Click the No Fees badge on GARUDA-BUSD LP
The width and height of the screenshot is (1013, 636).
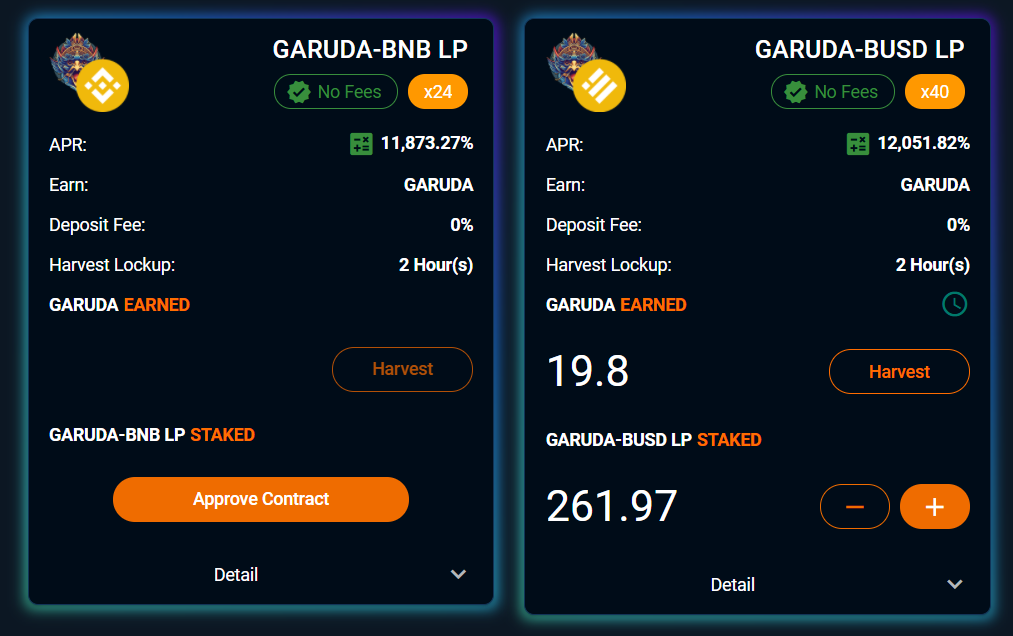[x=833, y=92]
